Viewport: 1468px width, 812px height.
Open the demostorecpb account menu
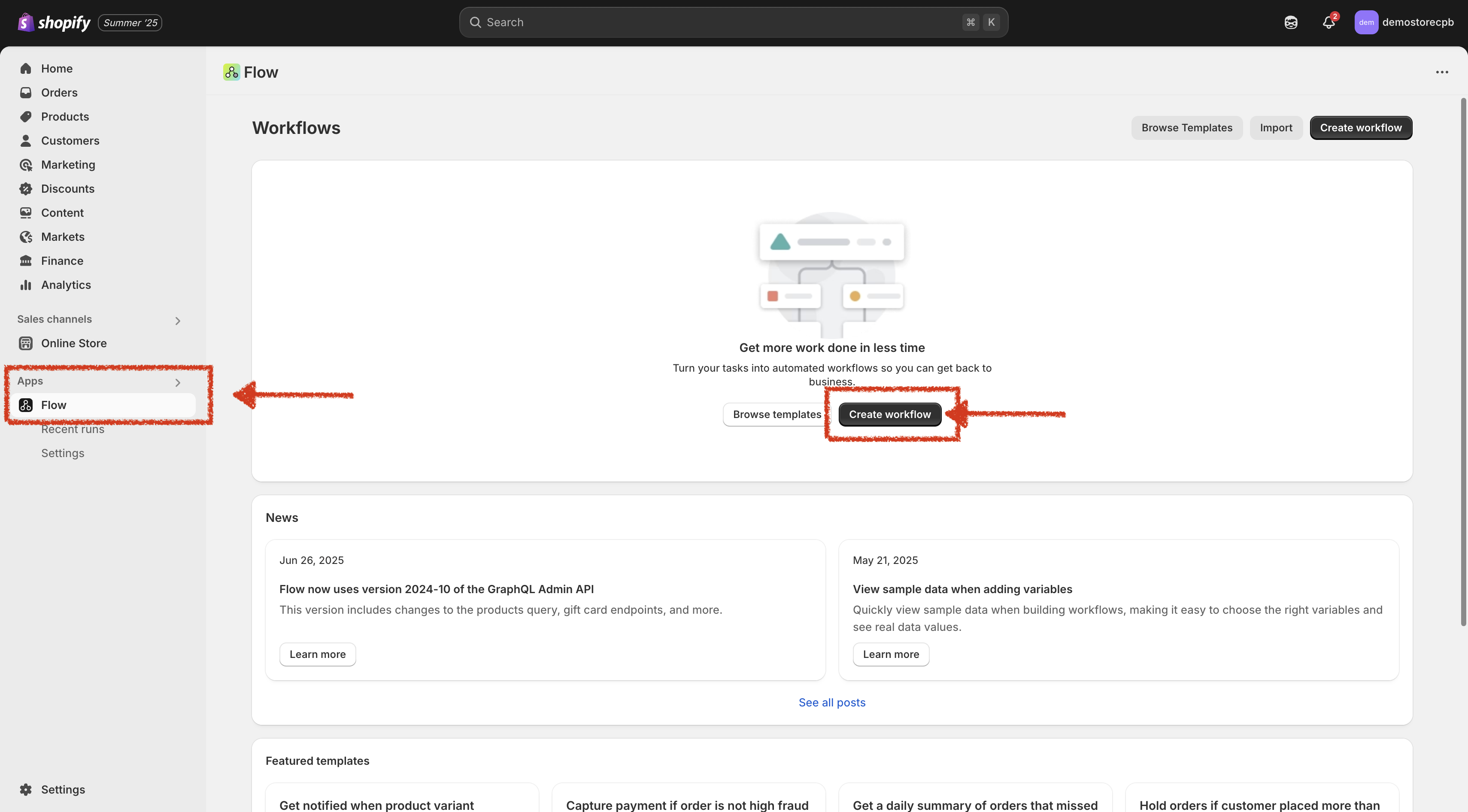(x=1404, y=22)
